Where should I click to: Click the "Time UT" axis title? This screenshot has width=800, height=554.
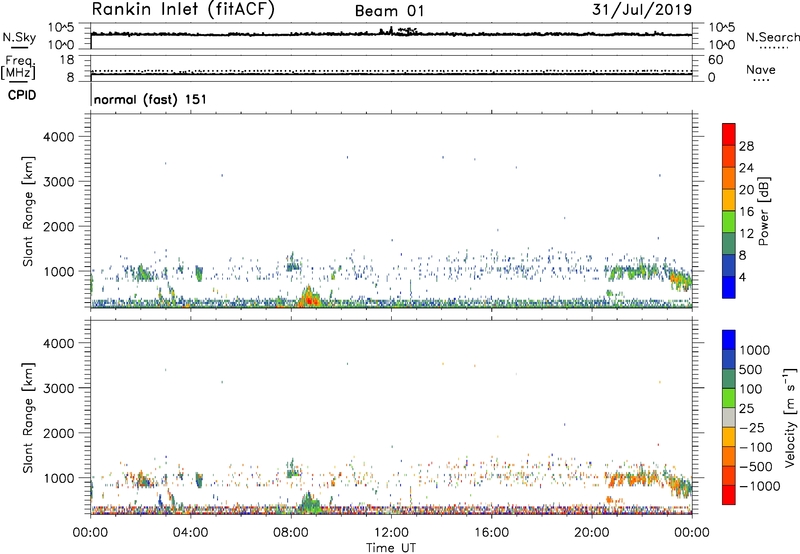coord(391,548)
